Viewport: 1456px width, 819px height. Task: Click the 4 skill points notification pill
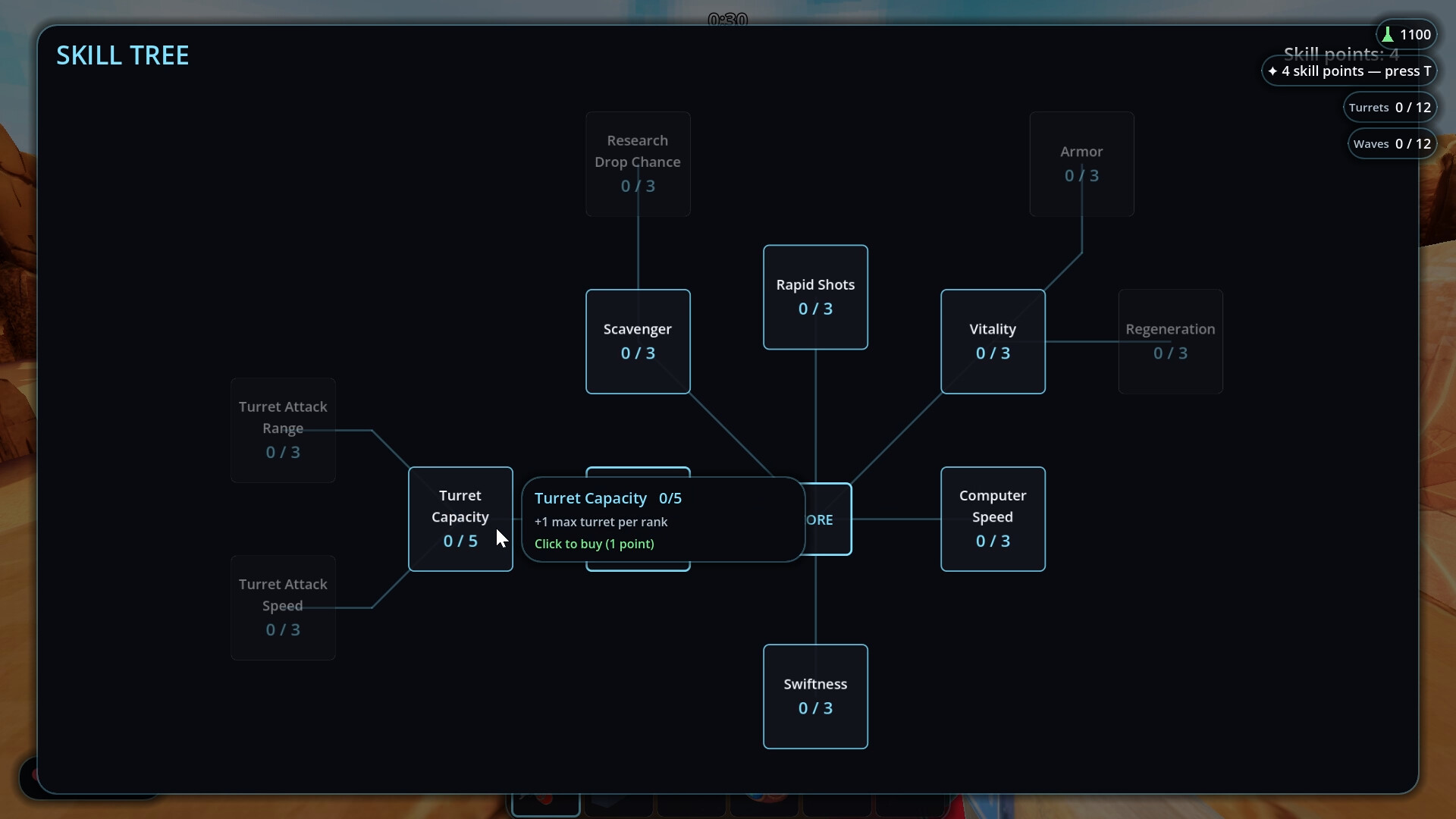pyautogui.click(x=1349, y=71)
